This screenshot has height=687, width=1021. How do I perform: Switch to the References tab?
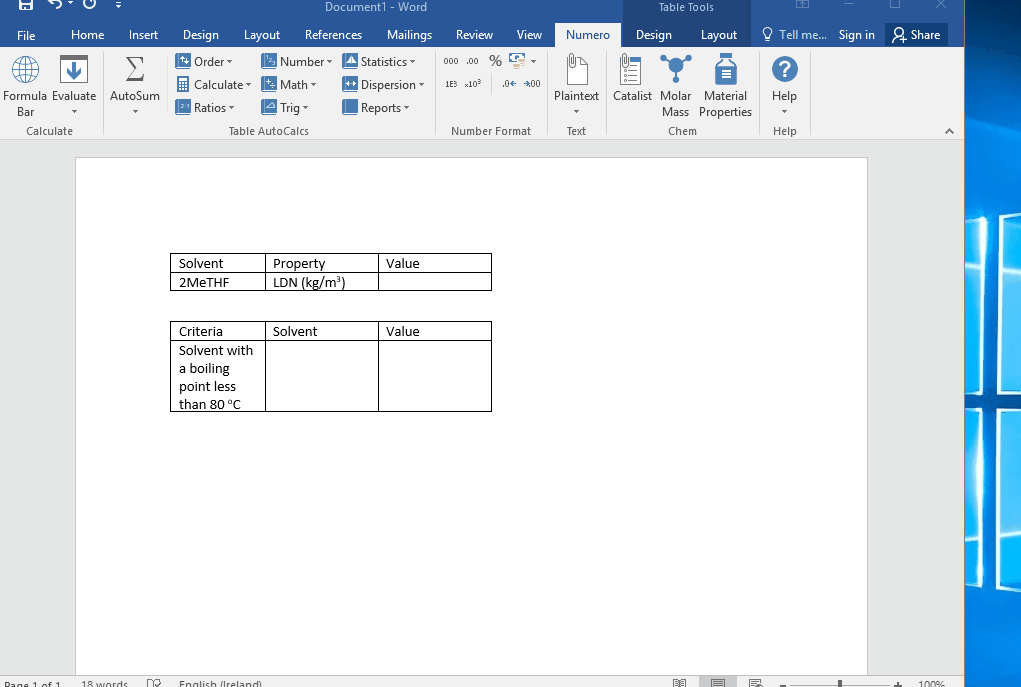tap(333, 35)
